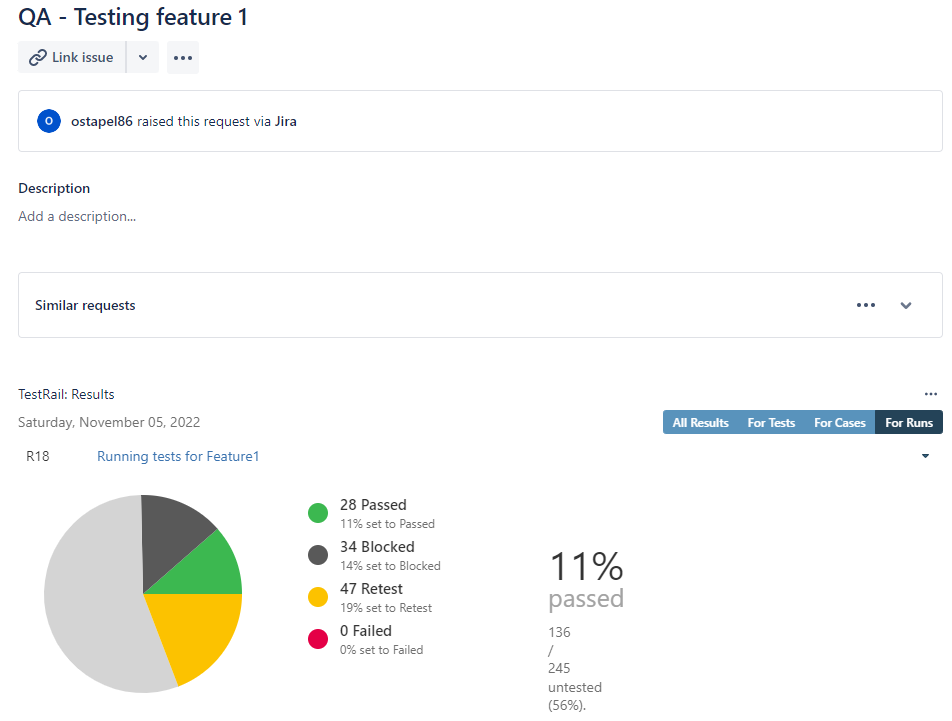Click the ostapel86 username

[101, 121]
